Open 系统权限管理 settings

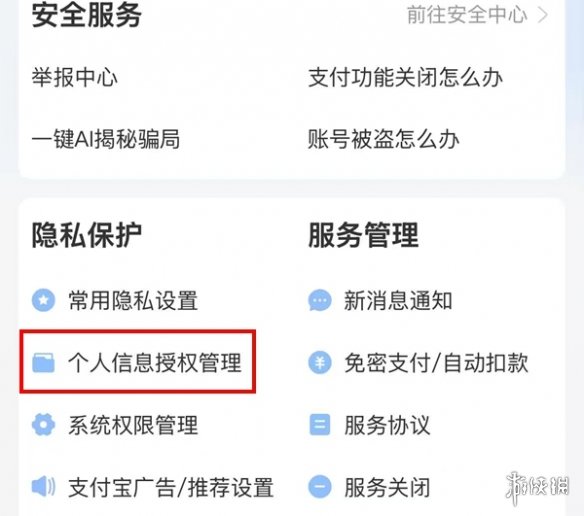click(x=133, y=425)
